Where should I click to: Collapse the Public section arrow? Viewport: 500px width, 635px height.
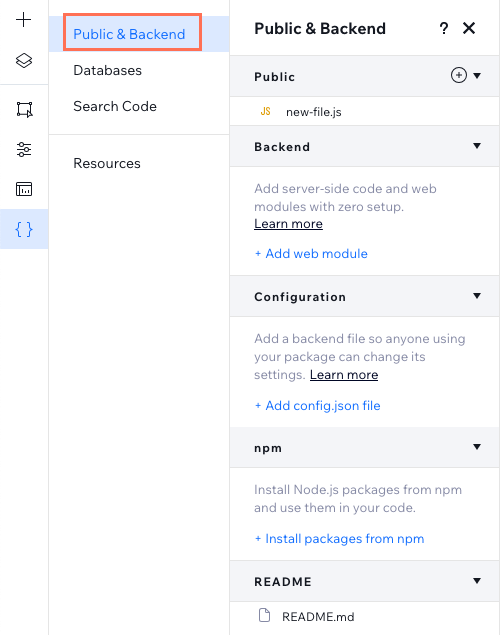point(477,76)
